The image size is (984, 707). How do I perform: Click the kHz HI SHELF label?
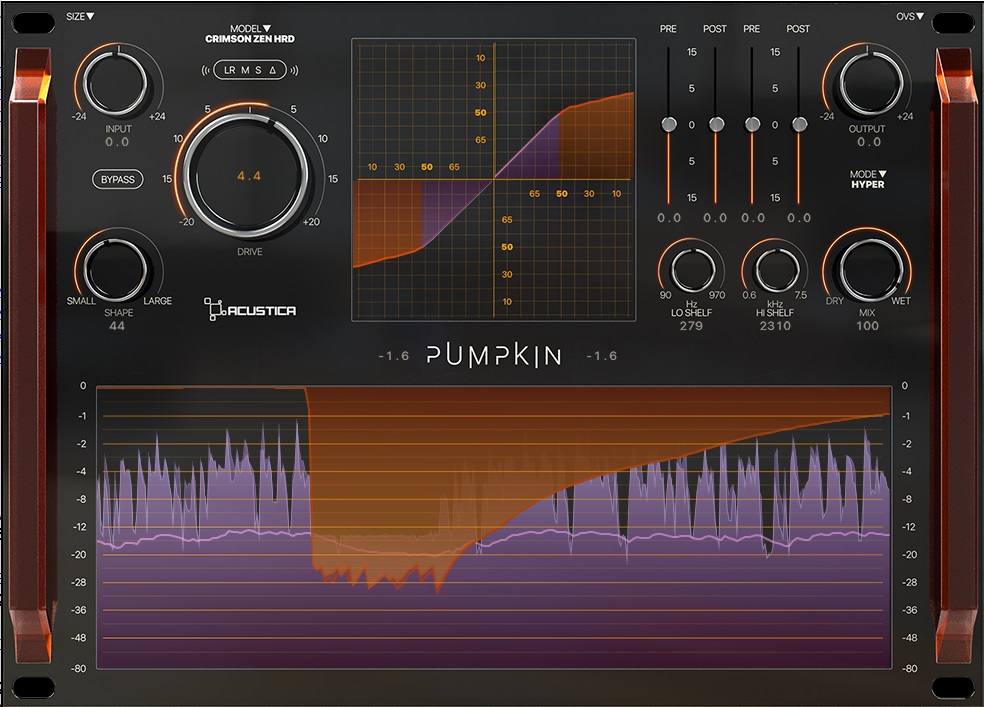tap(775, 308)
